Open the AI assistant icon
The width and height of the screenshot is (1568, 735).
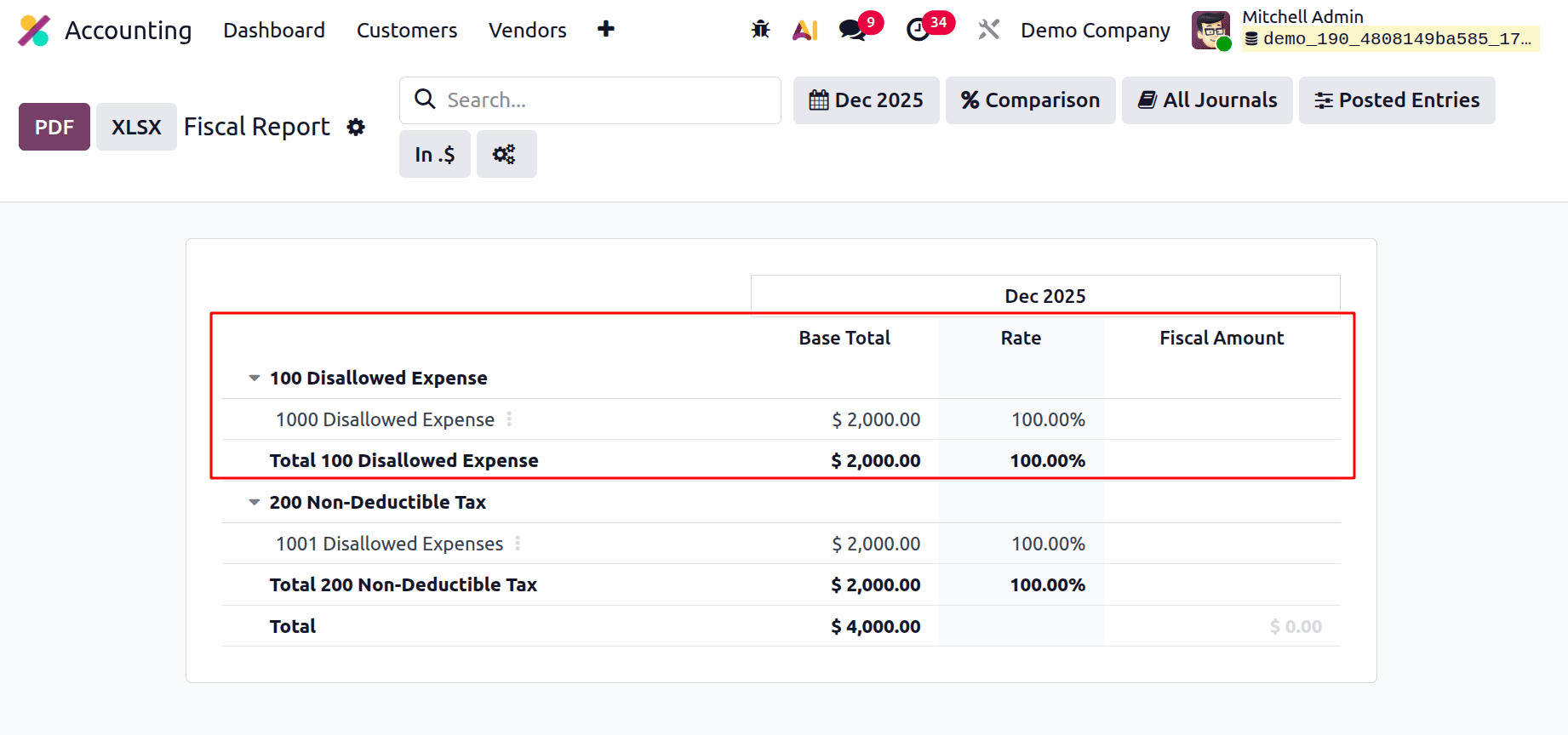point(805,31)
